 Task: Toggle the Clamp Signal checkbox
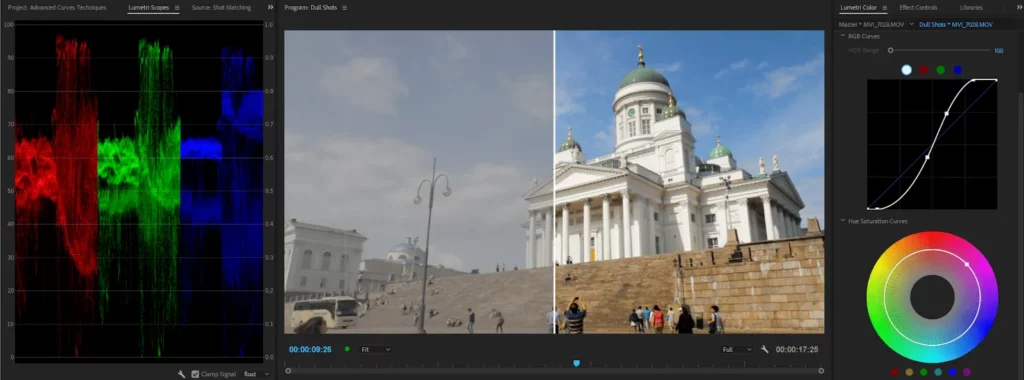195,374
